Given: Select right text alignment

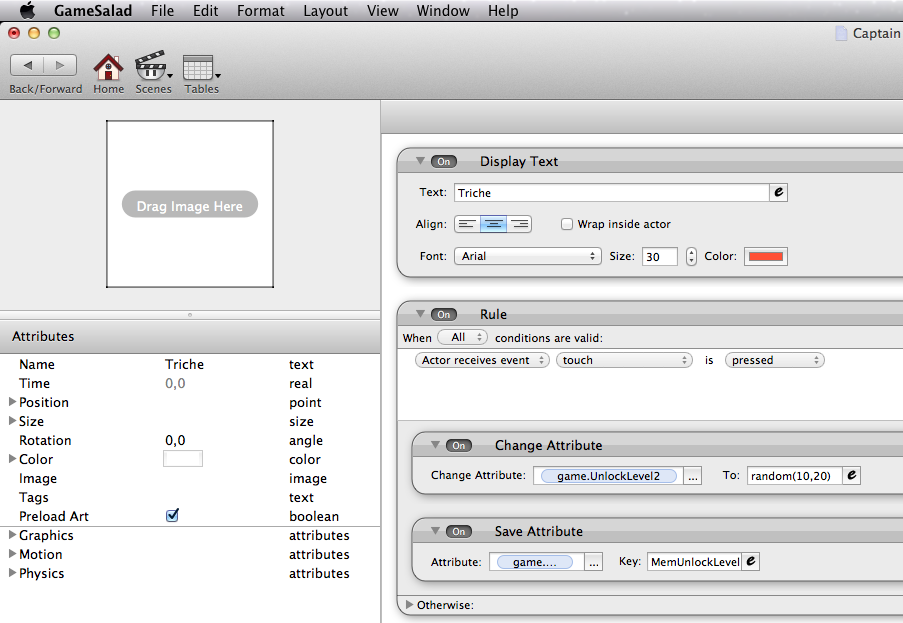Looking at the screenshot, I should [519, 224].
